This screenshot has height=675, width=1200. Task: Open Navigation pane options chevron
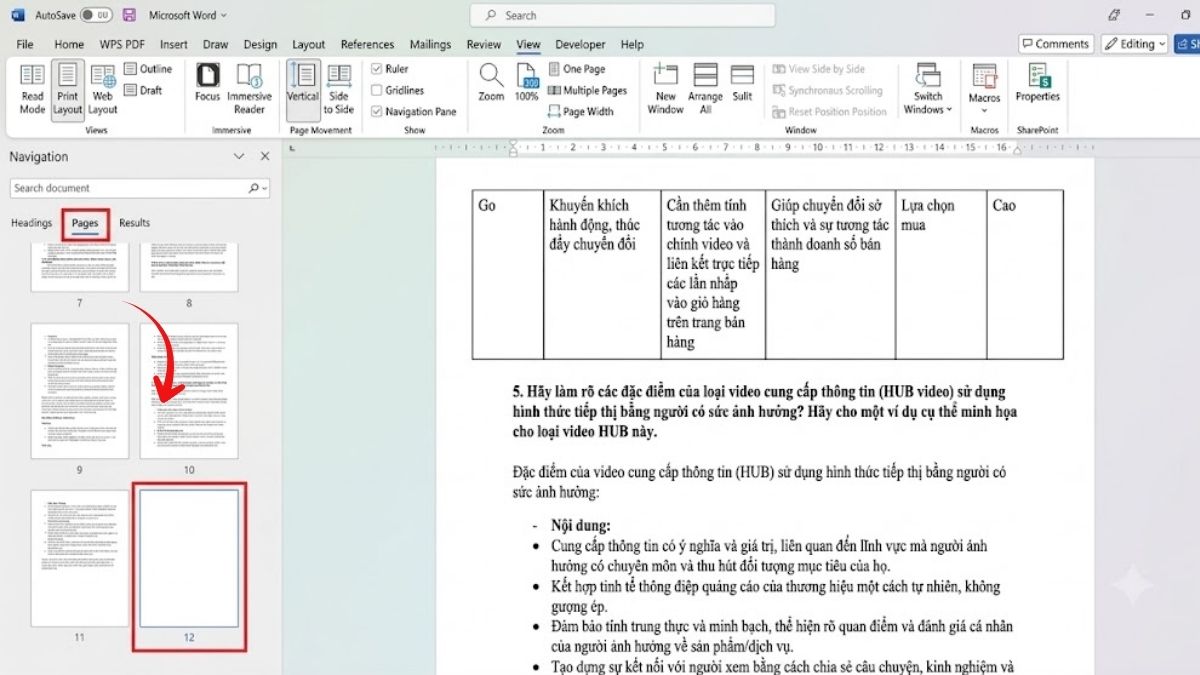(239, 156)
